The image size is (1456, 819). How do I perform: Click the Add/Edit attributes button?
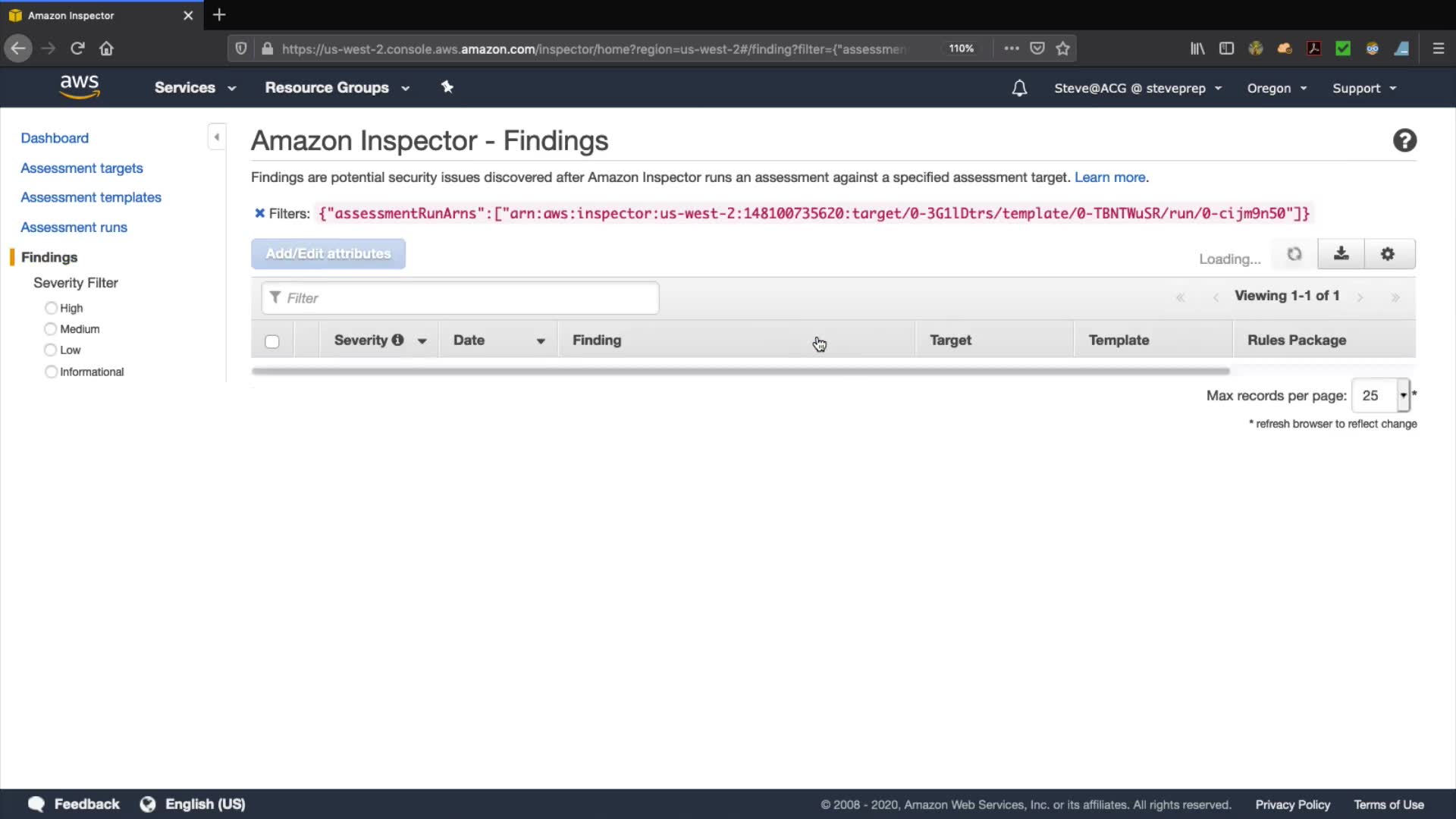coord(328,254)
